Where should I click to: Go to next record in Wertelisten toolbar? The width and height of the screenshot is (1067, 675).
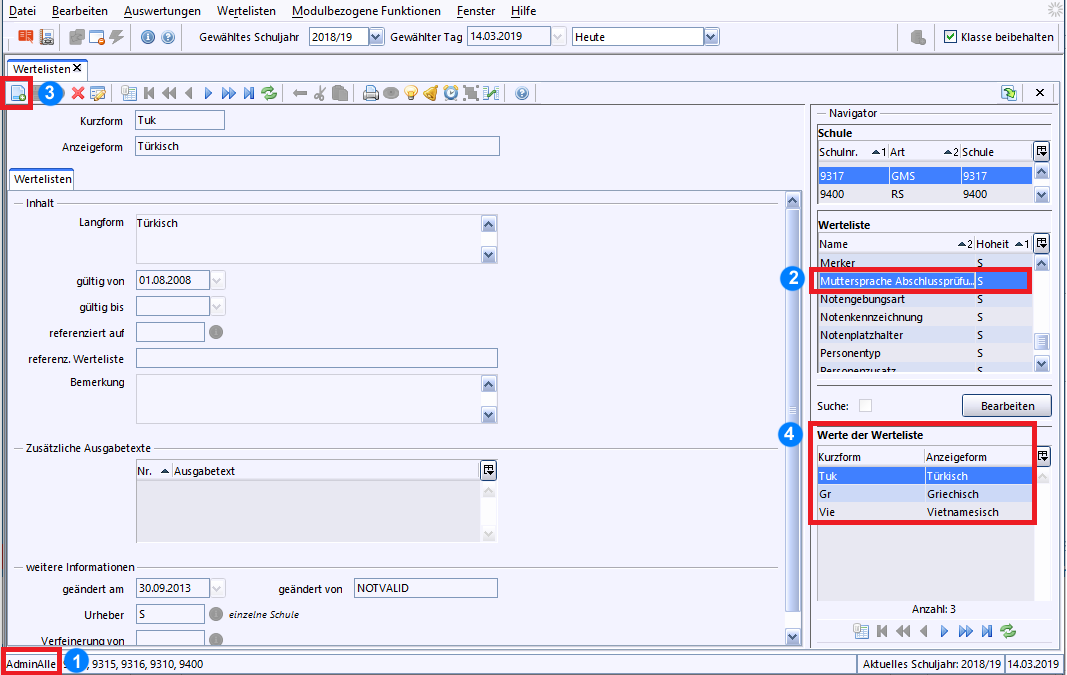[x=208, y=93]
